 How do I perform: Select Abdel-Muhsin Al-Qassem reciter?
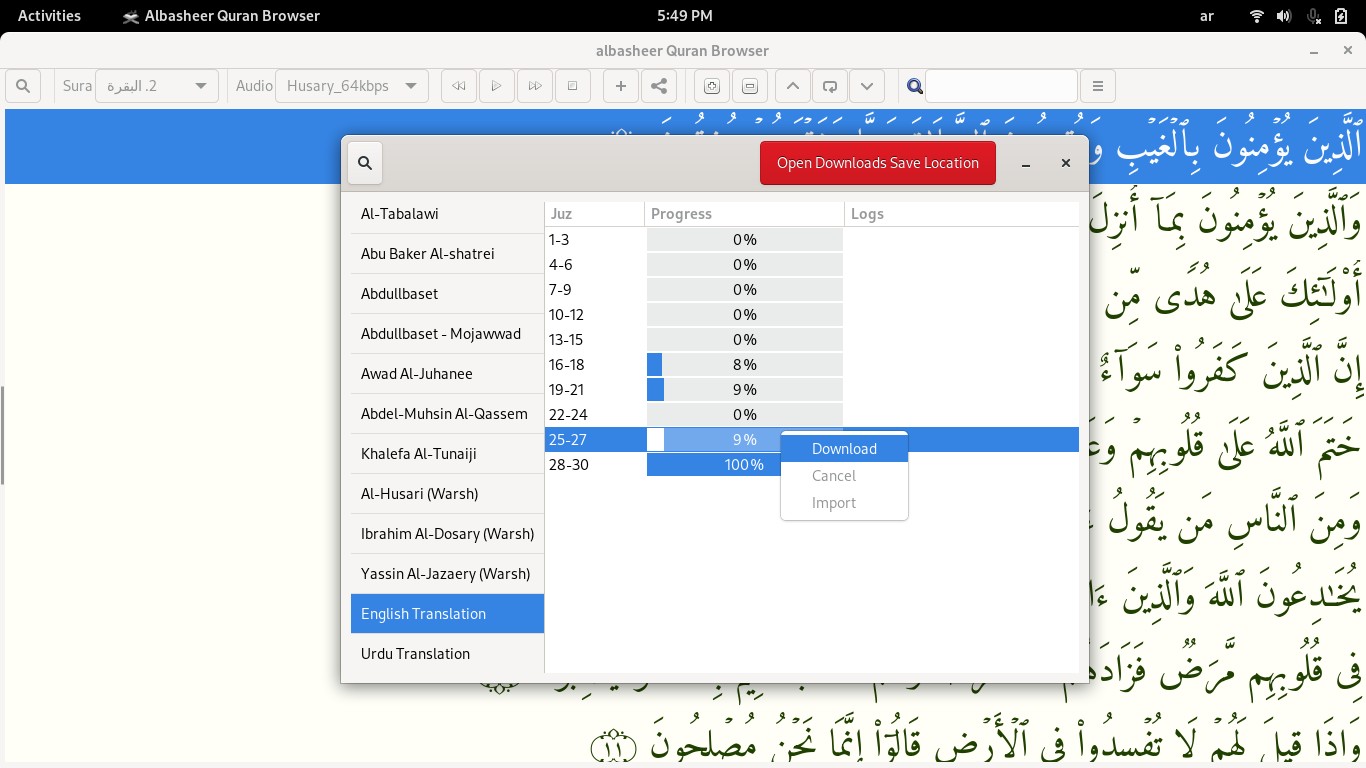coord(447,414)
